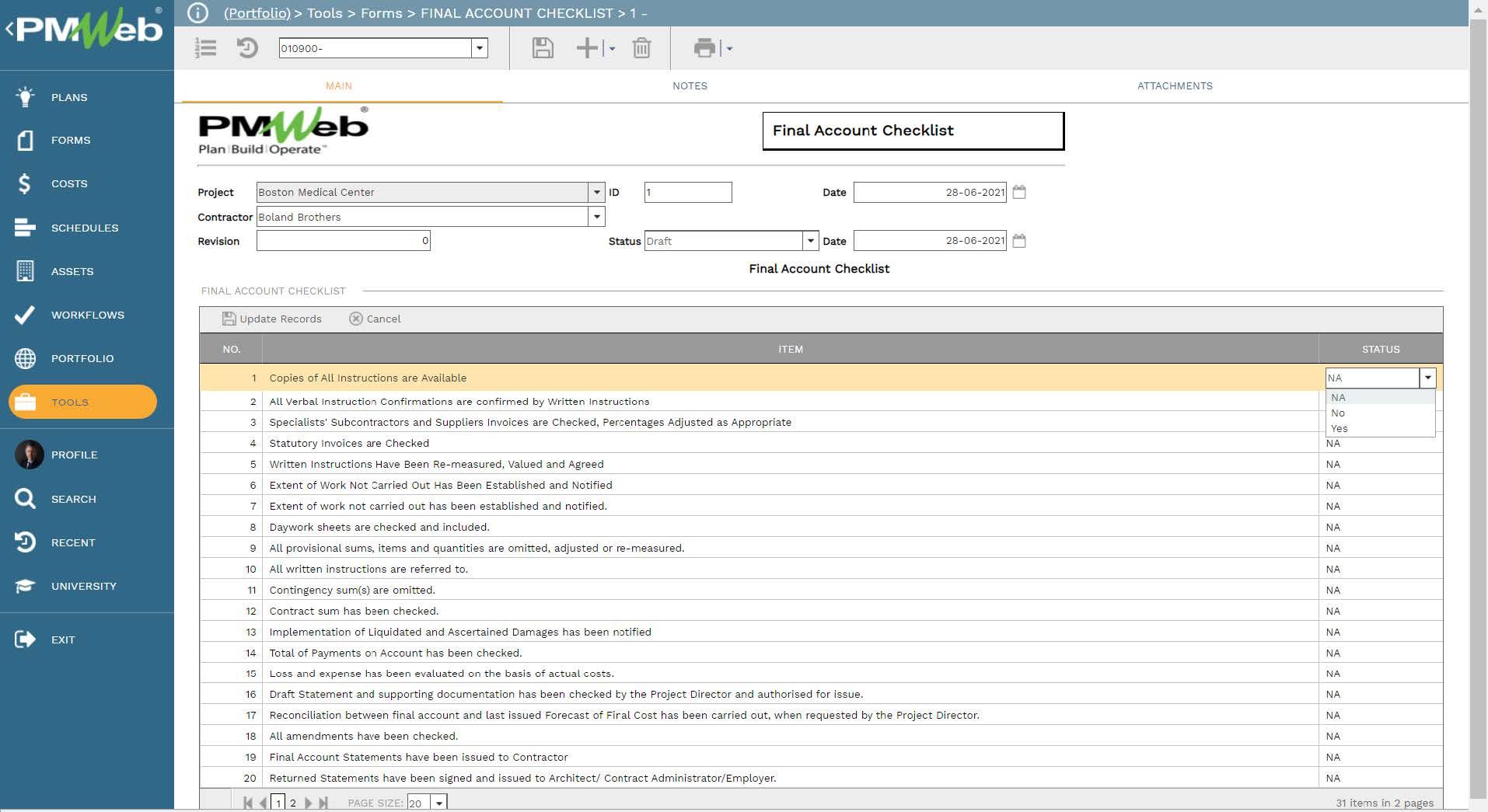The height and width of the screenshot is (812, 1488).
Task: Expand the page size dropdown
Action: [x=439, y=803]
